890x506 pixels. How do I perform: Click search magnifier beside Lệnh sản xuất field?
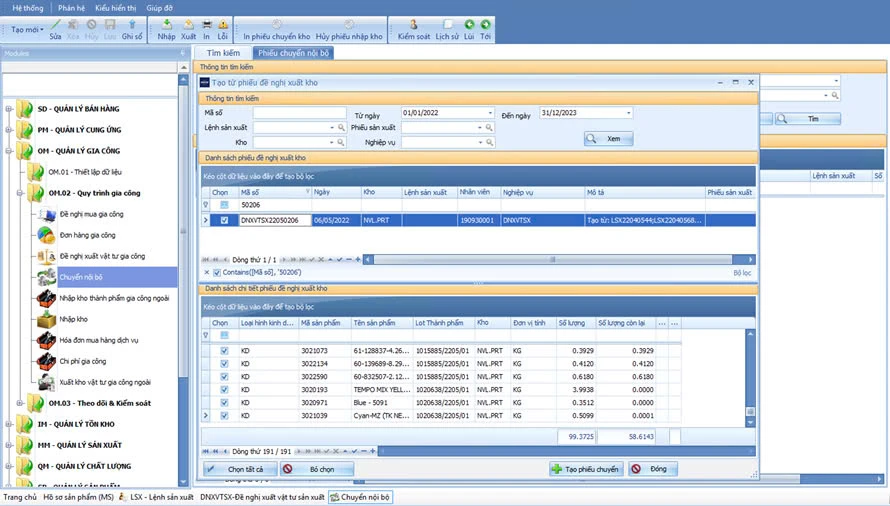coord(341,128)
